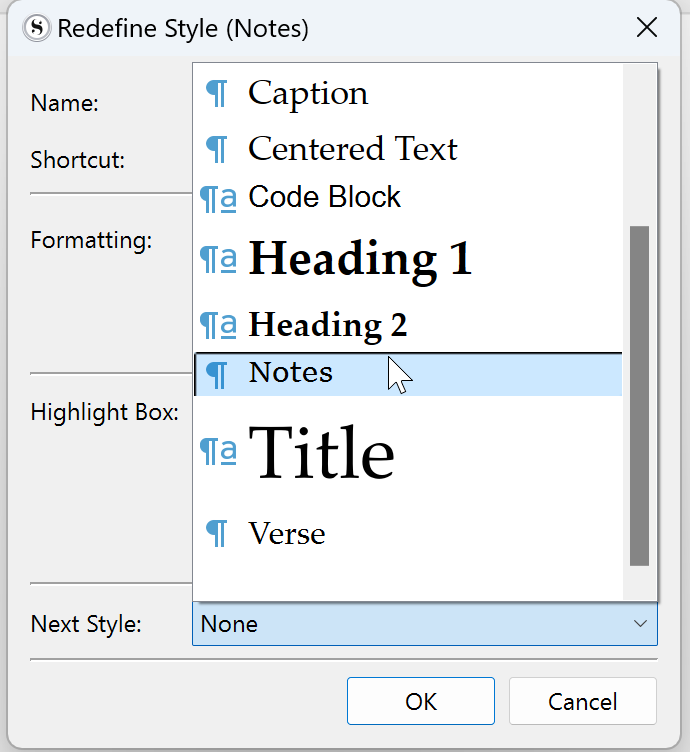Select the Verse style name

click(x=287, y=534)
